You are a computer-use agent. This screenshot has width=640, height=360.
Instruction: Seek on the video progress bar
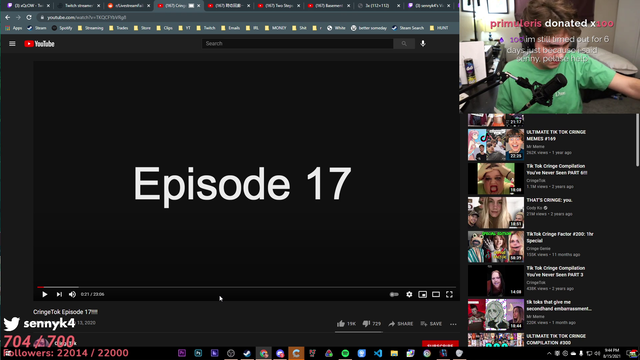[x=247, y=287]
